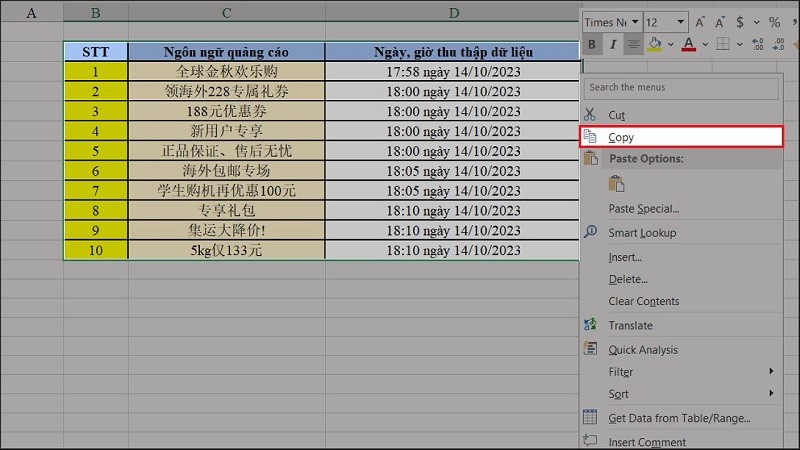Expand the accounting format dropdown arrow

(757, 22)
